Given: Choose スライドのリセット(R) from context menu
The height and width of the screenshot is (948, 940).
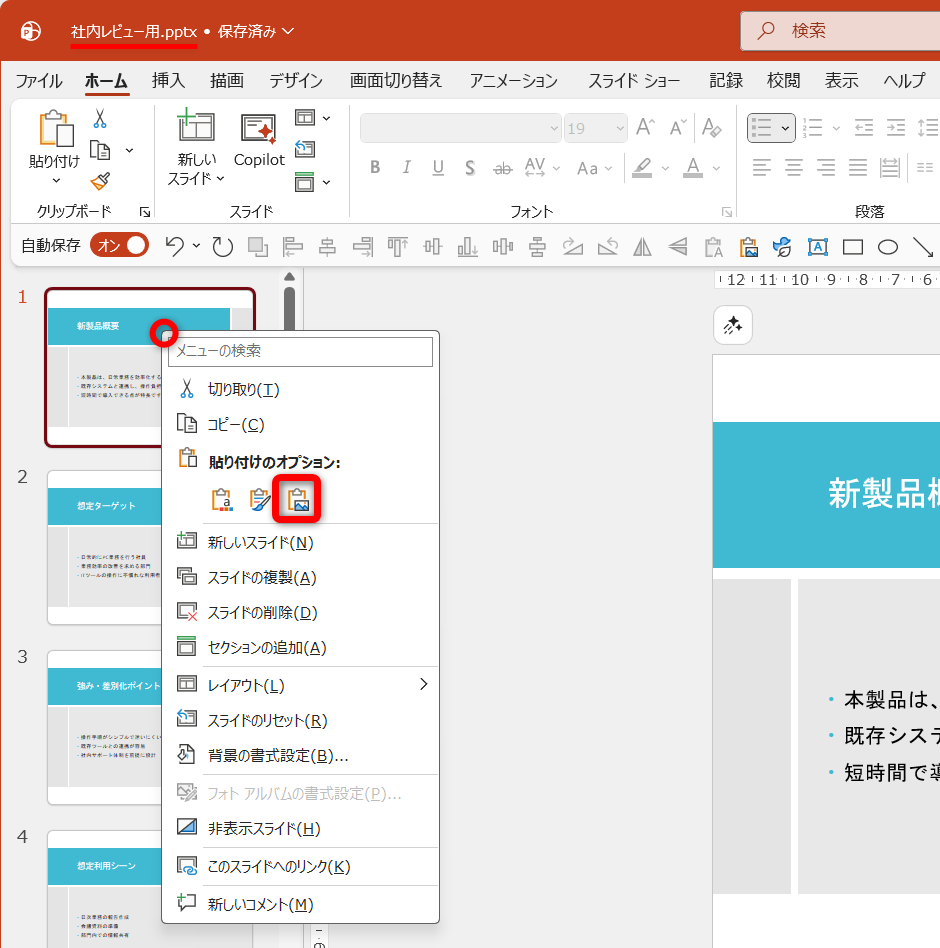Looking at the screenshot, I should pyautogui.click(x=300, y=721).
